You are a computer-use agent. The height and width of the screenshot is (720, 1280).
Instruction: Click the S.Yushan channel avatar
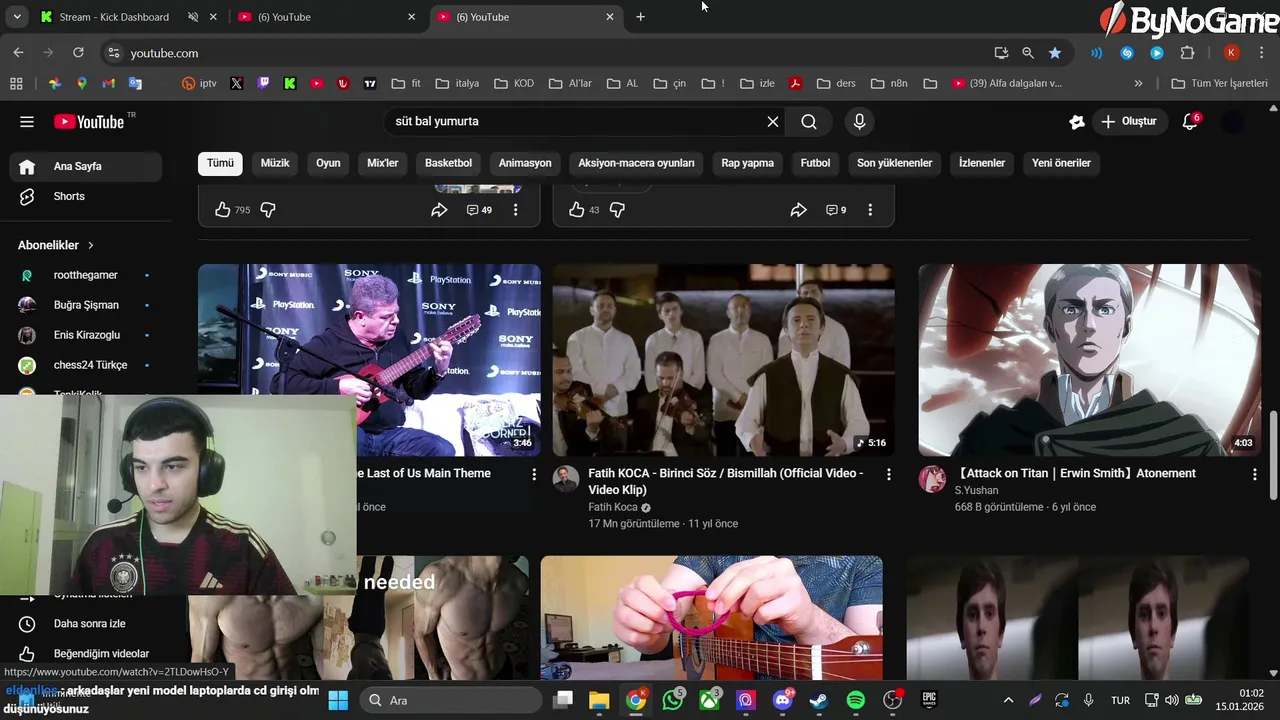point(932,479)
